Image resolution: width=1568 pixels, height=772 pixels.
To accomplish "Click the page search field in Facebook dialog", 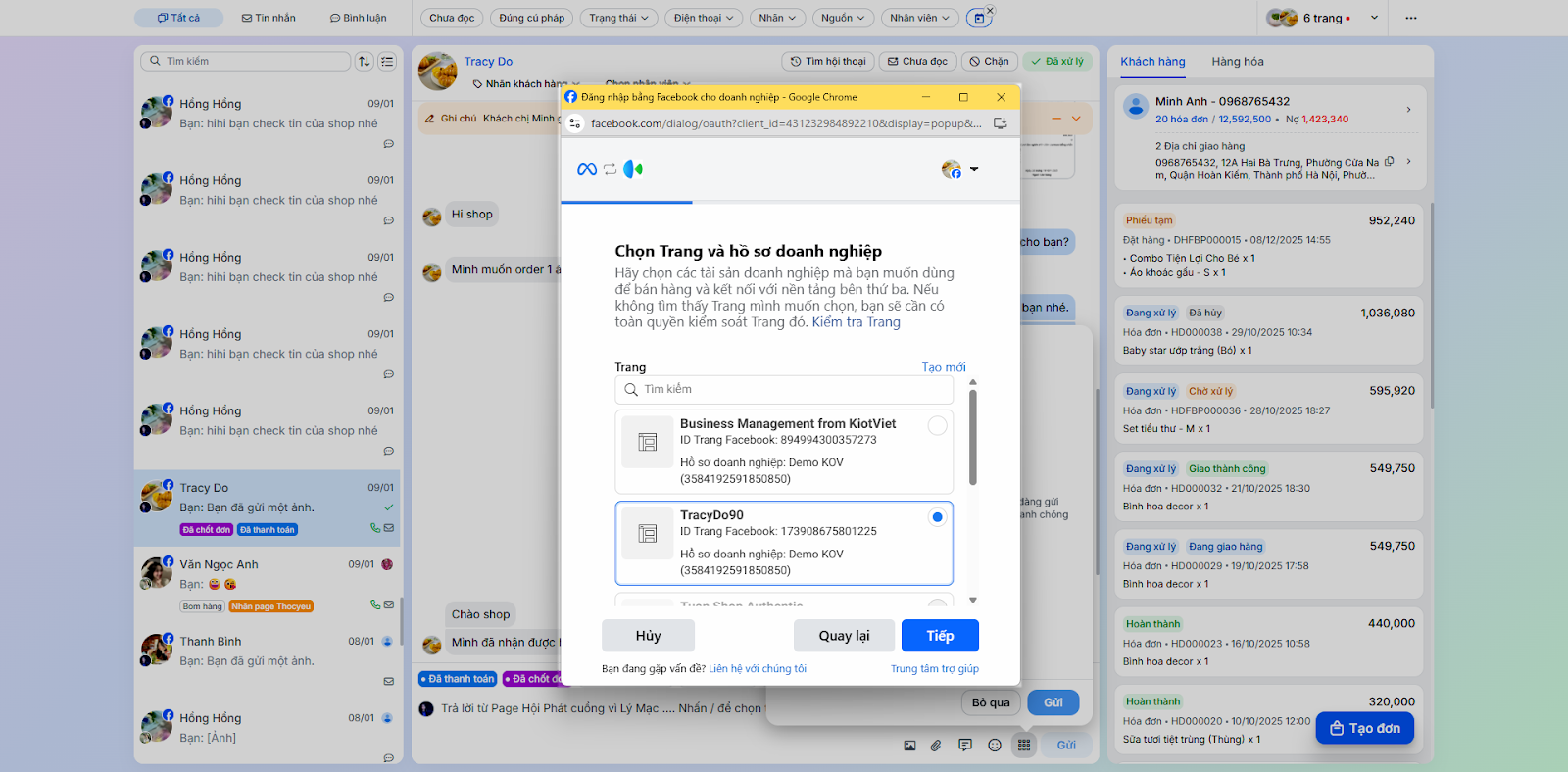I will (x=784, y=389).
